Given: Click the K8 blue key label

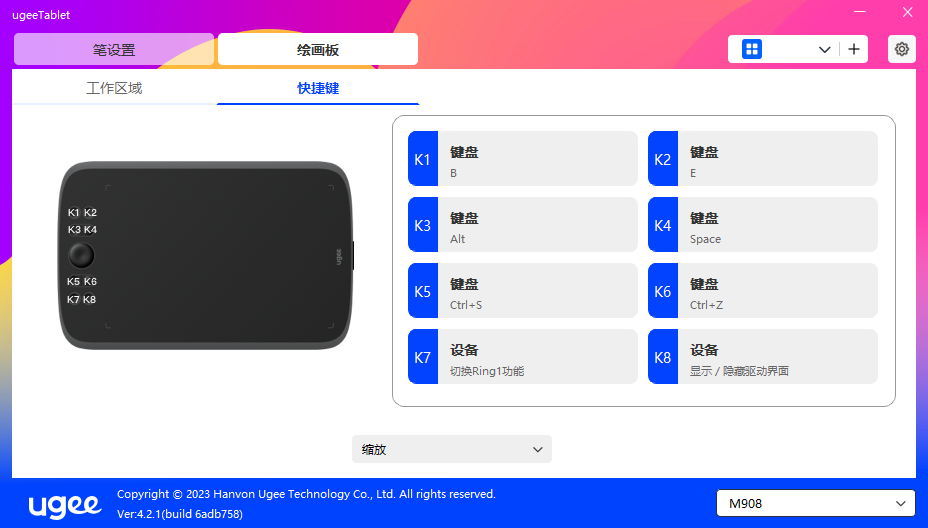Looking at the screenshot, I should click(x=663, y=357).
